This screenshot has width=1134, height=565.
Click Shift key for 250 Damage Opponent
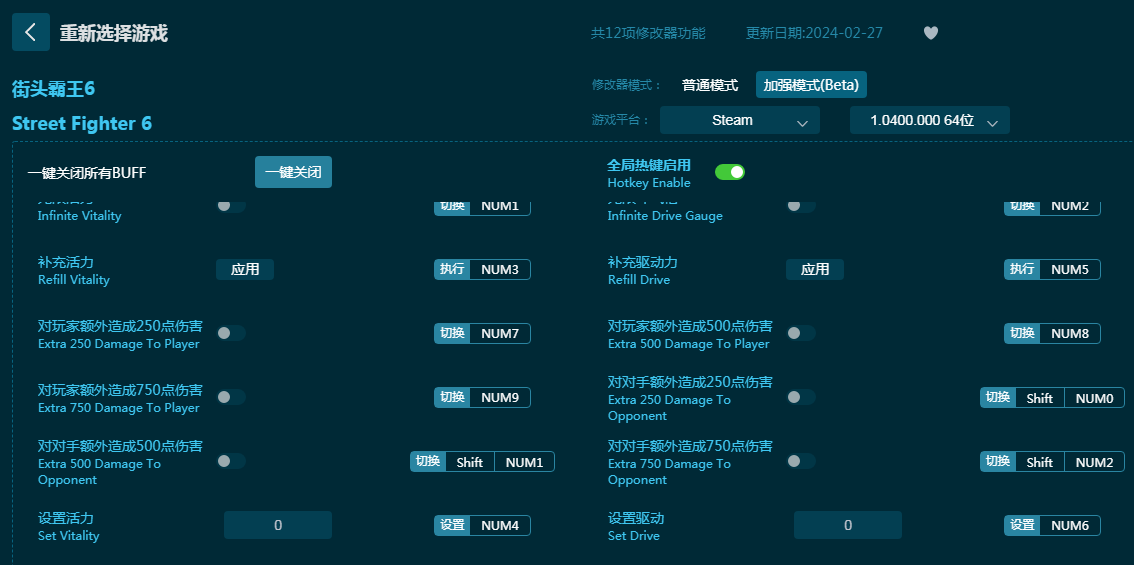click(1040, 398)
